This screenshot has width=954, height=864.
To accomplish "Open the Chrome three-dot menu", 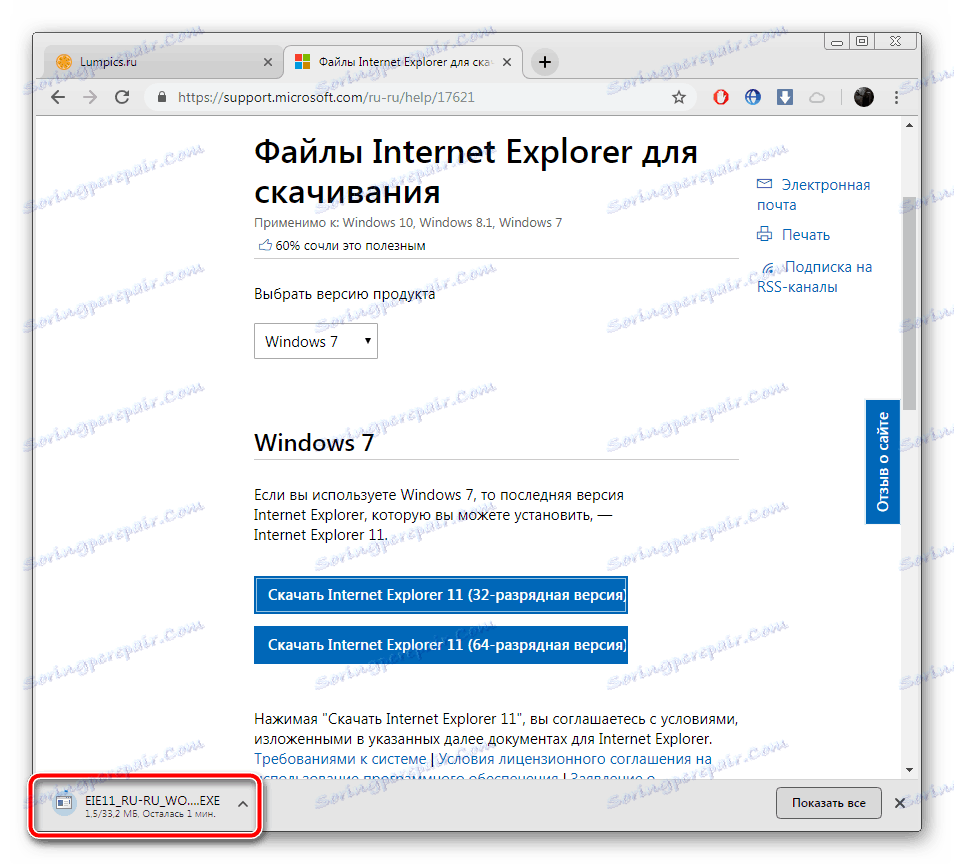I will click(x=896, y=97).
